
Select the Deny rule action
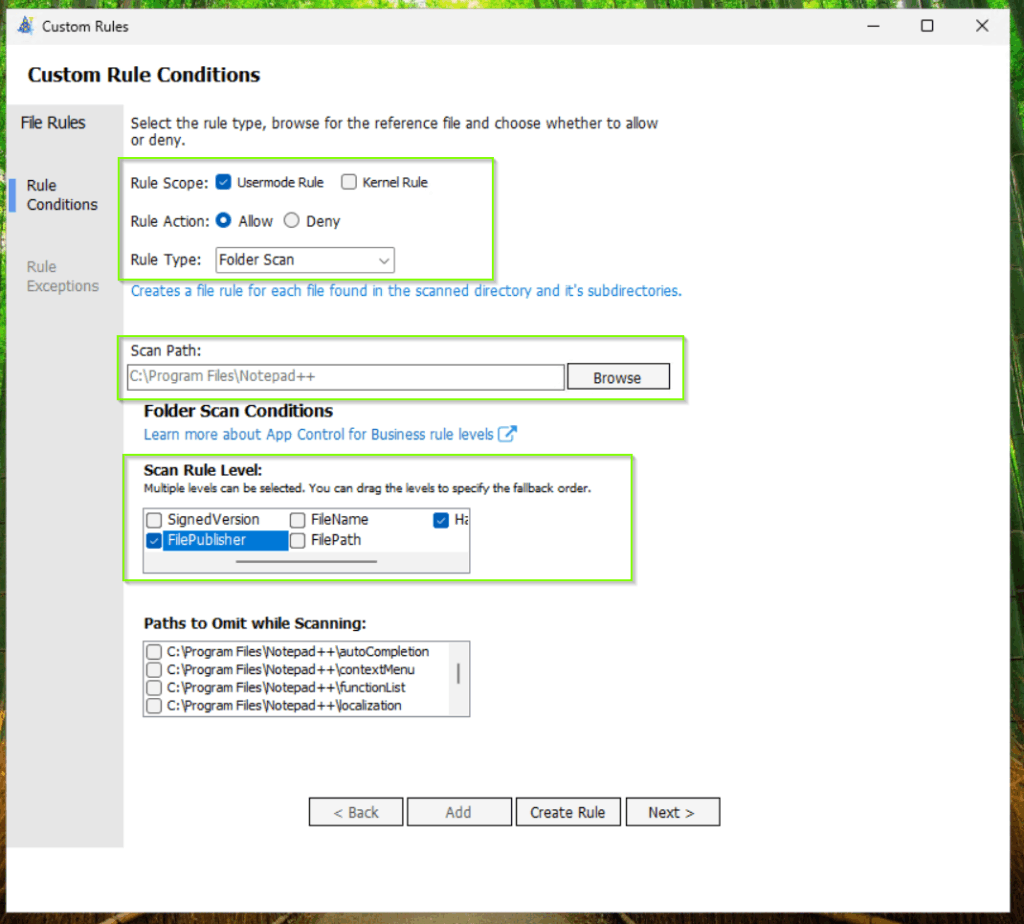292,221
